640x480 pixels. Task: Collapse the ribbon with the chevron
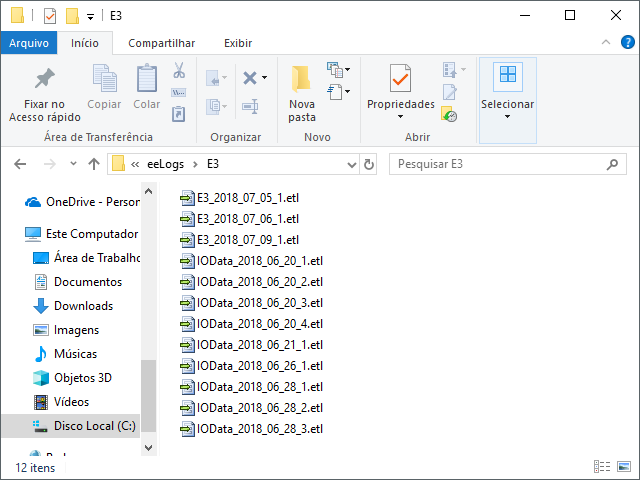607,43
